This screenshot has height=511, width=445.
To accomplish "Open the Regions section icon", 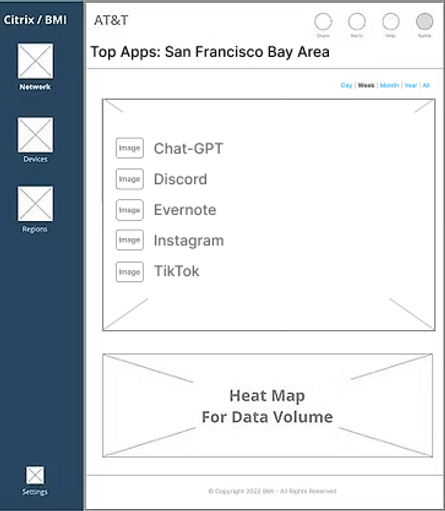I will tap(35, 204).
